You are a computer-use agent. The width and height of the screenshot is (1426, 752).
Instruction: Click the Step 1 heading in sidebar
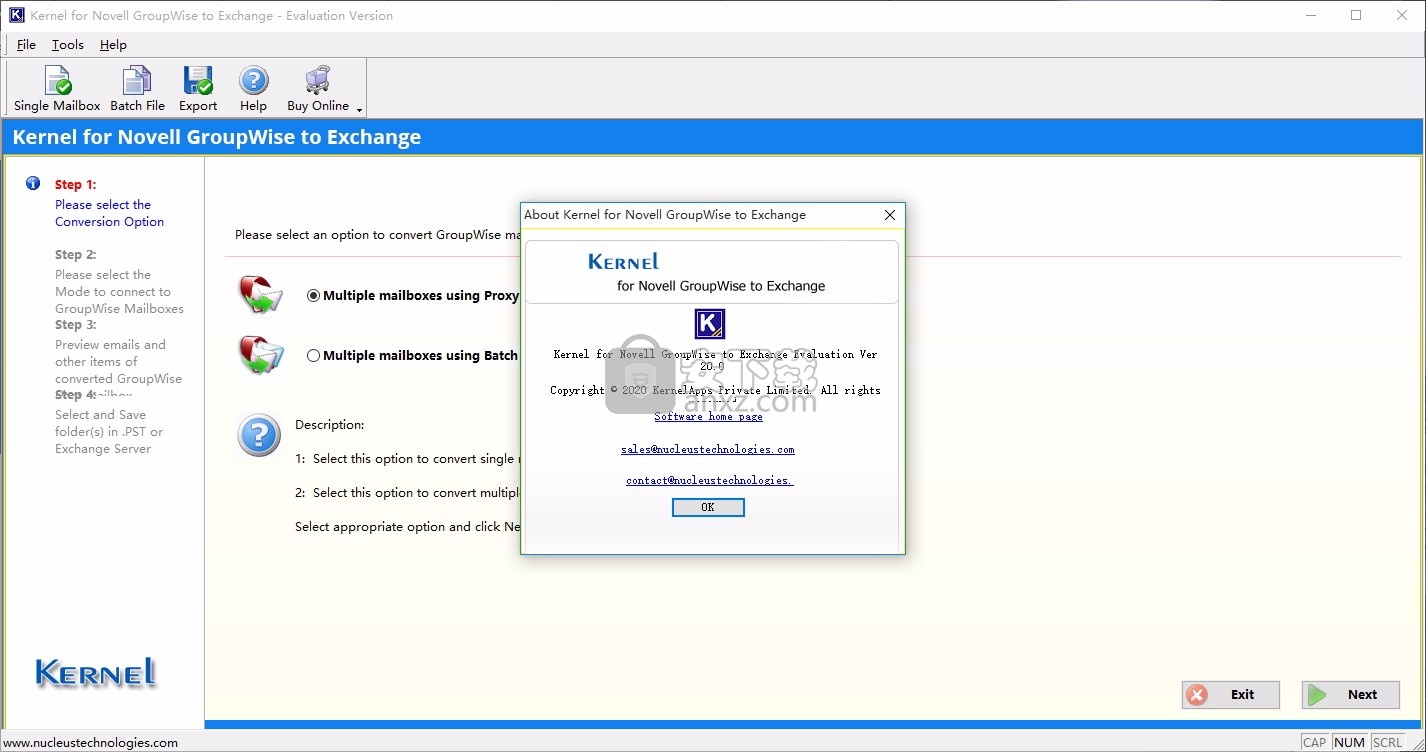[76, 184]
